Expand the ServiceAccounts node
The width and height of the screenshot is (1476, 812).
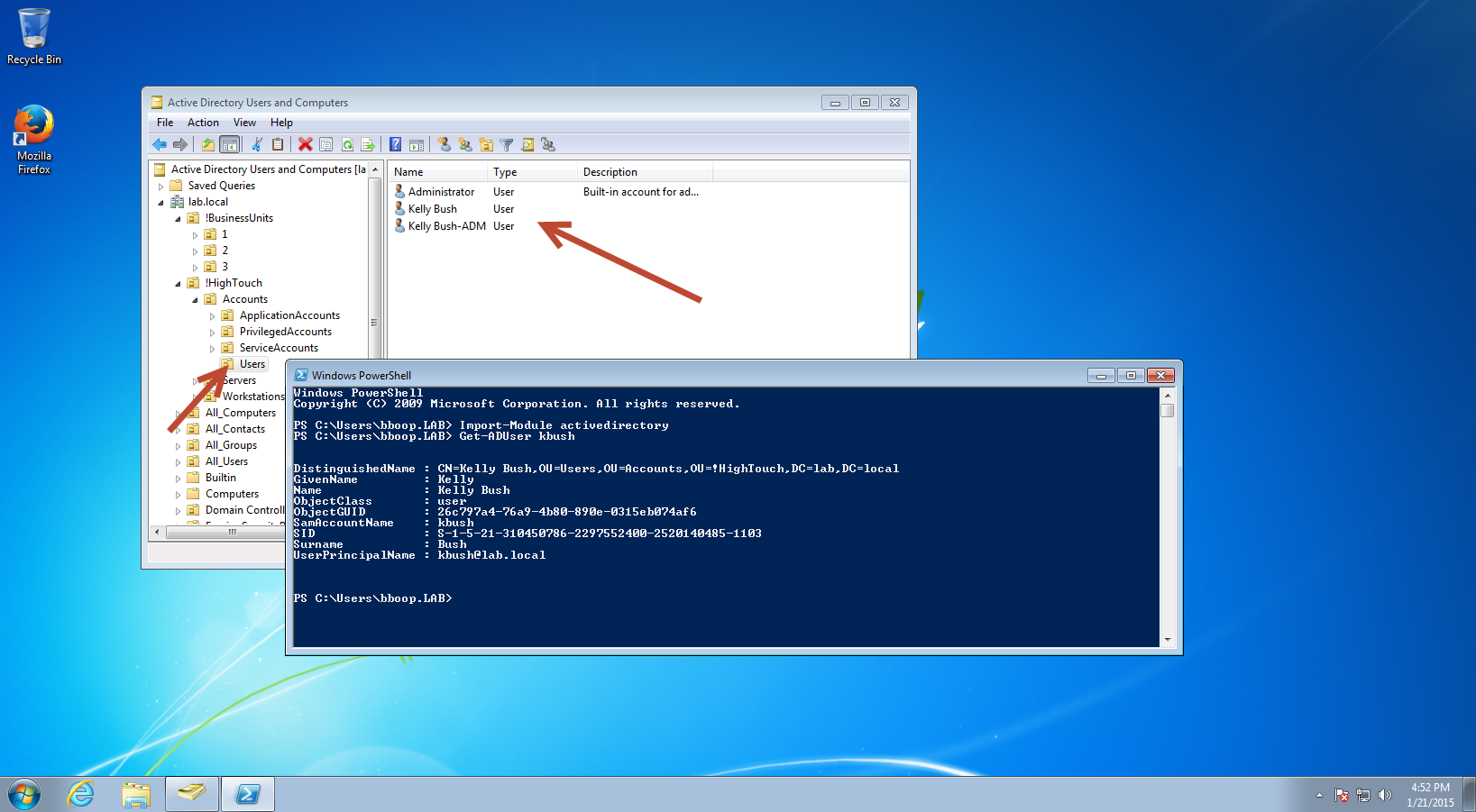pyautogui.click(x=212, y=349)
